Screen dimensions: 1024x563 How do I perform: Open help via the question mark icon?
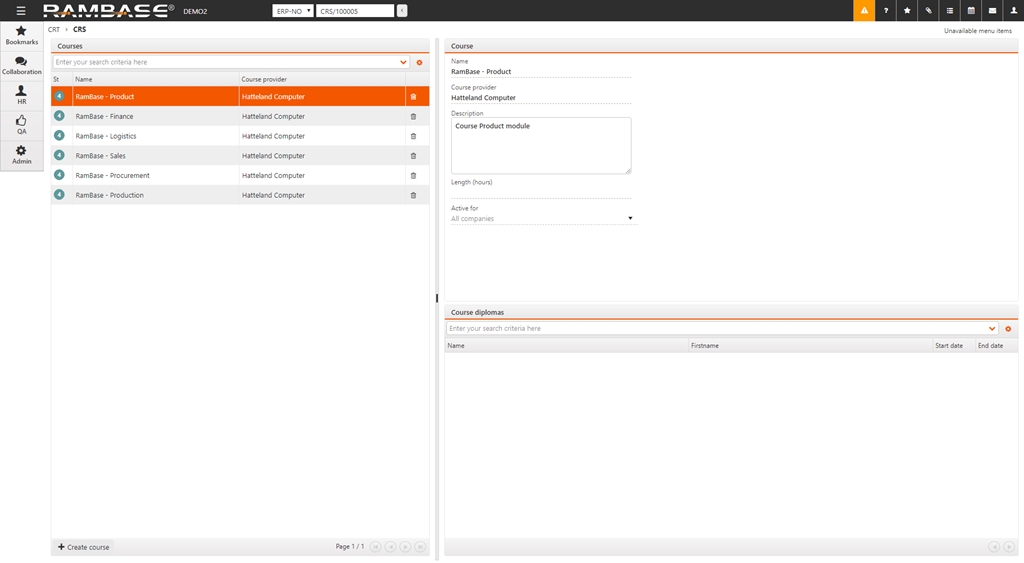(886, 11)
